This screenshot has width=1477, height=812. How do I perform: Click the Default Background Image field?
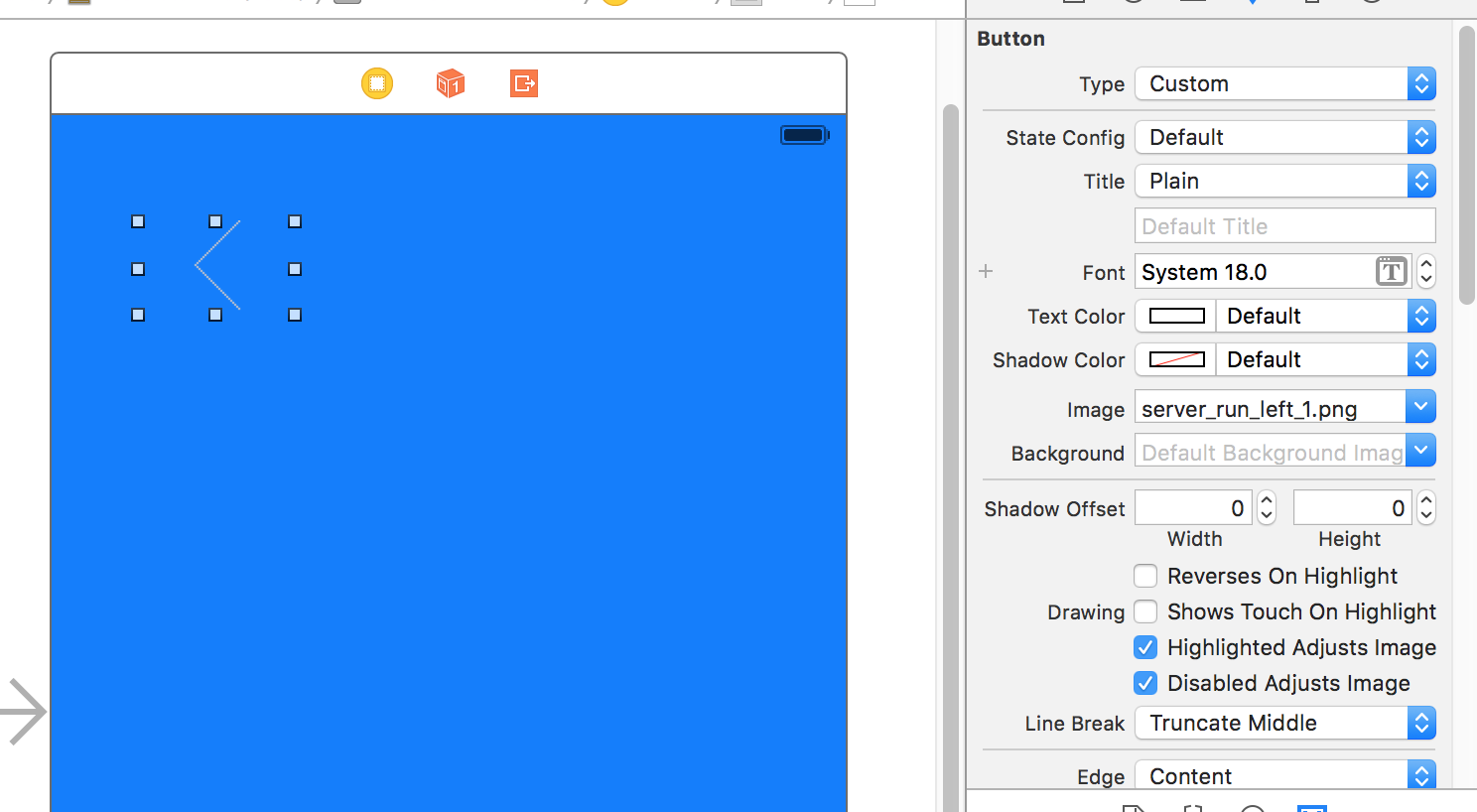[1271, 452]
